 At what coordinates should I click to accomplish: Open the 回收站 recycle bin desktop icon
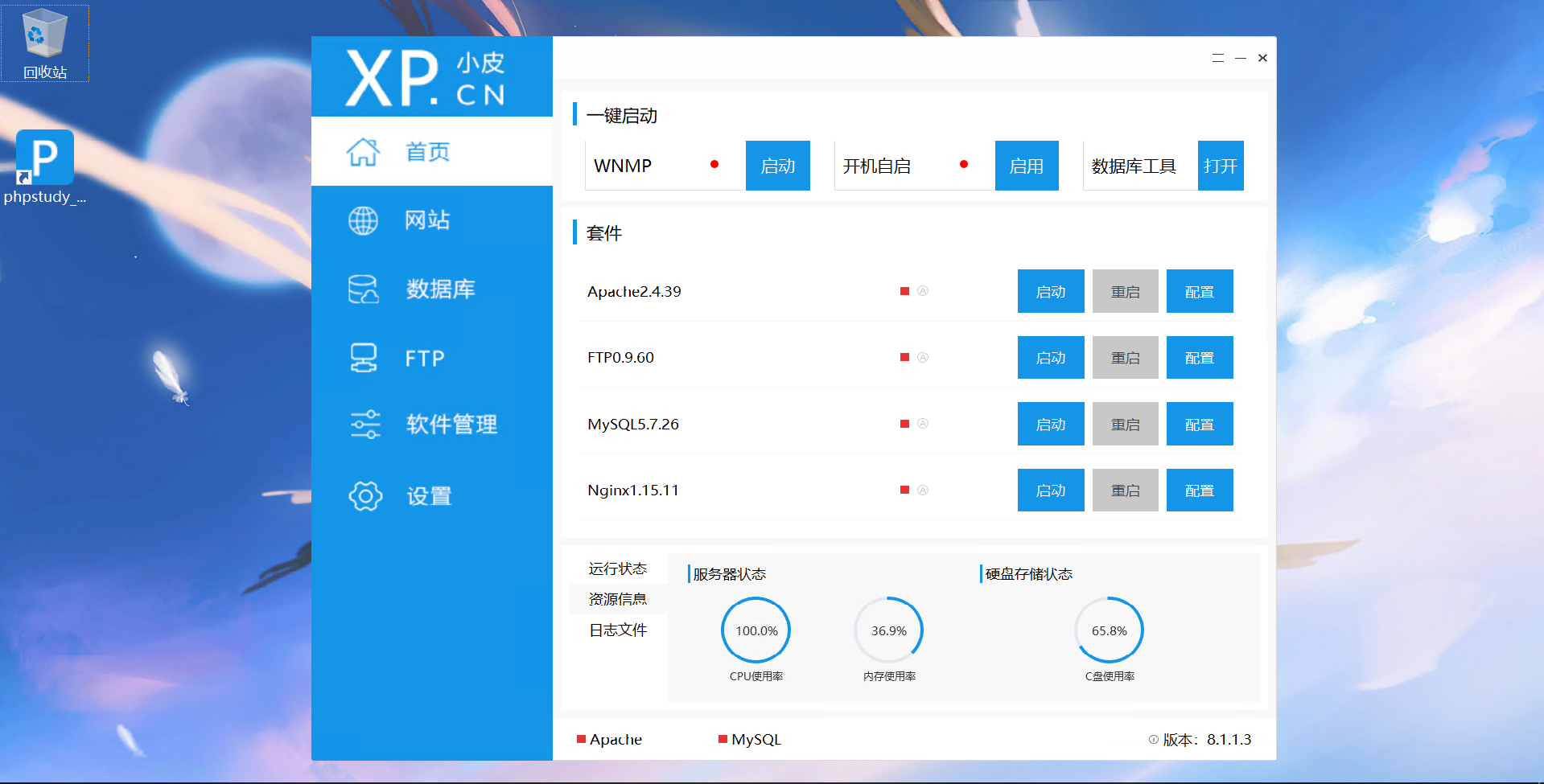[x=45, y=43]
